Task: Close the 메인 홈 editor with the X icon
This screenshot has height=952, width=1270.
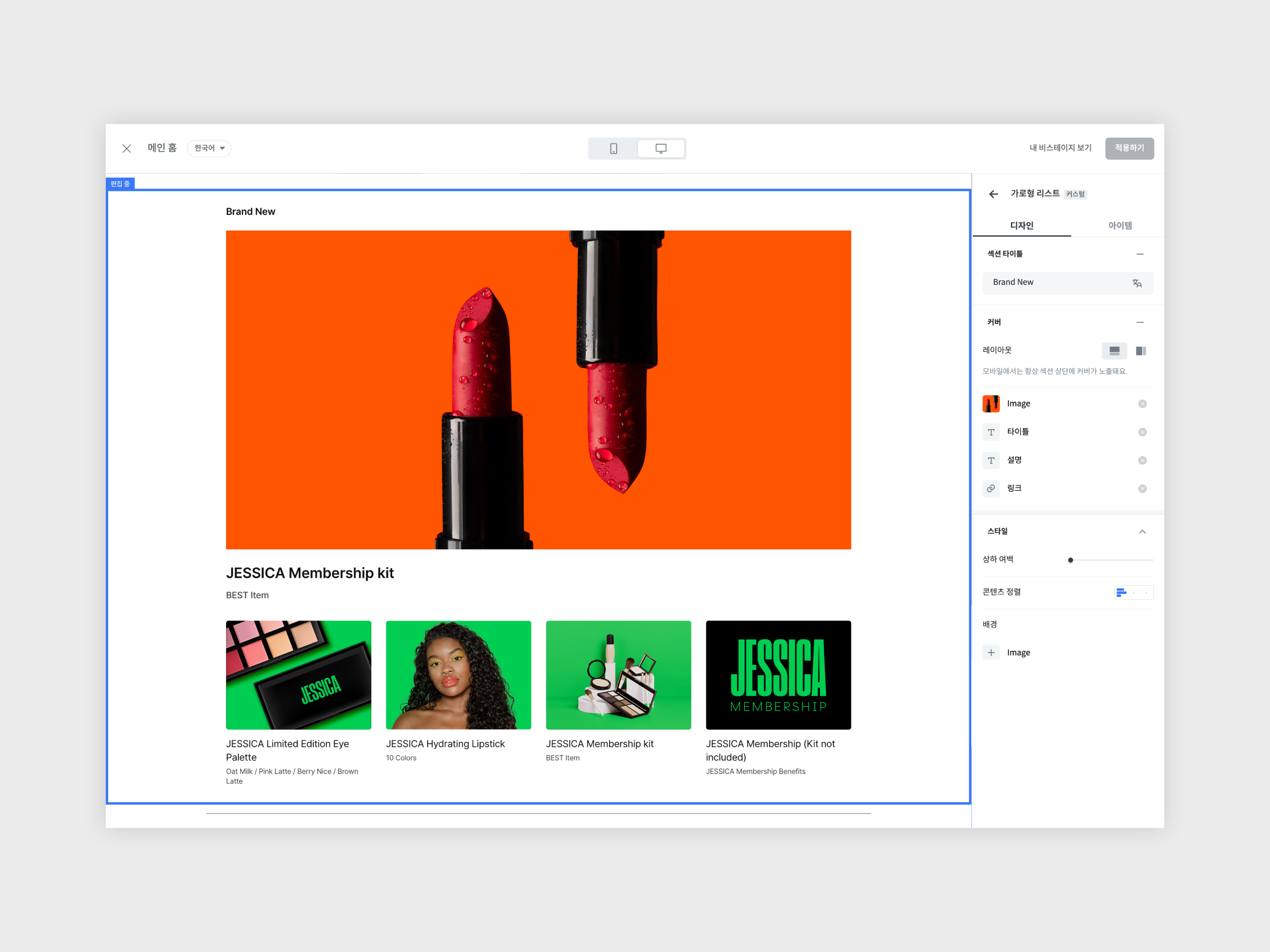Action: click(127, 149)
